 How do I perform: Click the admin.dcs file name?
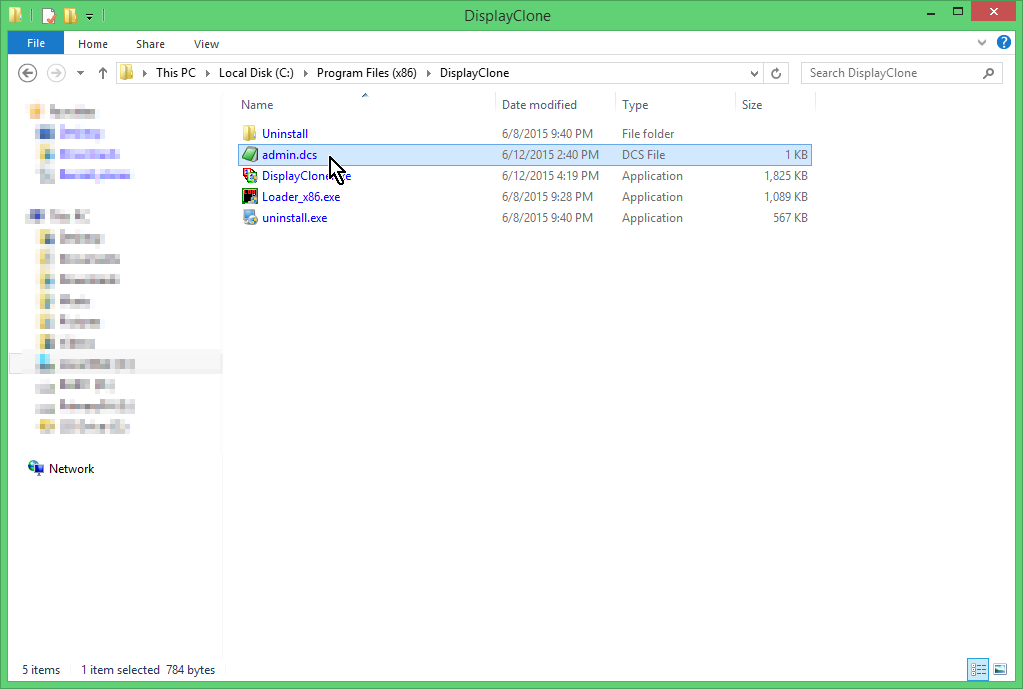[x=290, y=155]
